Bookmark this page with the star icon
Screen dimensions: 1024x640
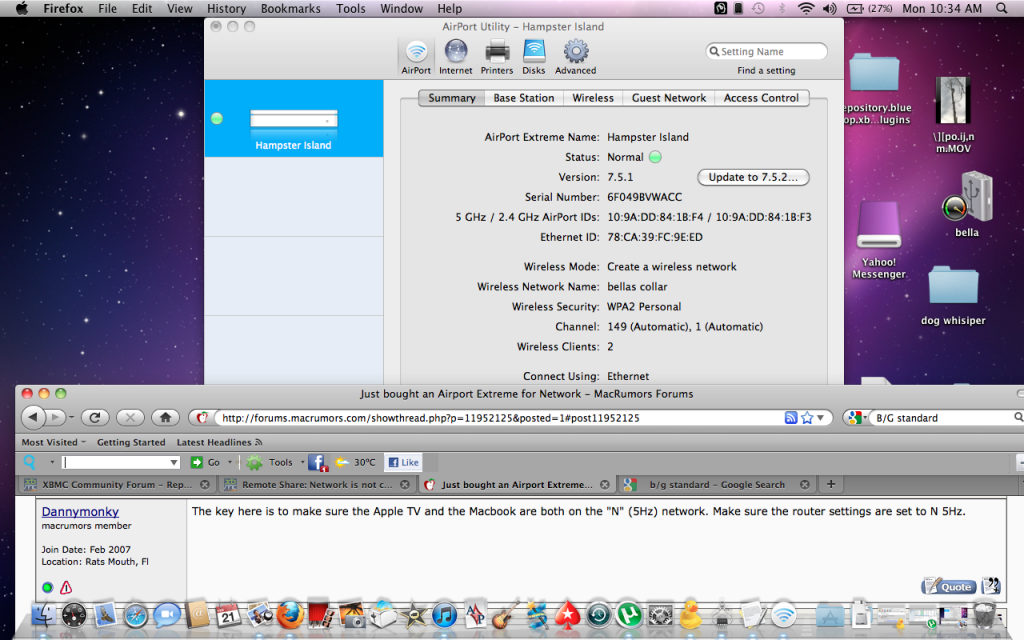(x=807, y=418)
